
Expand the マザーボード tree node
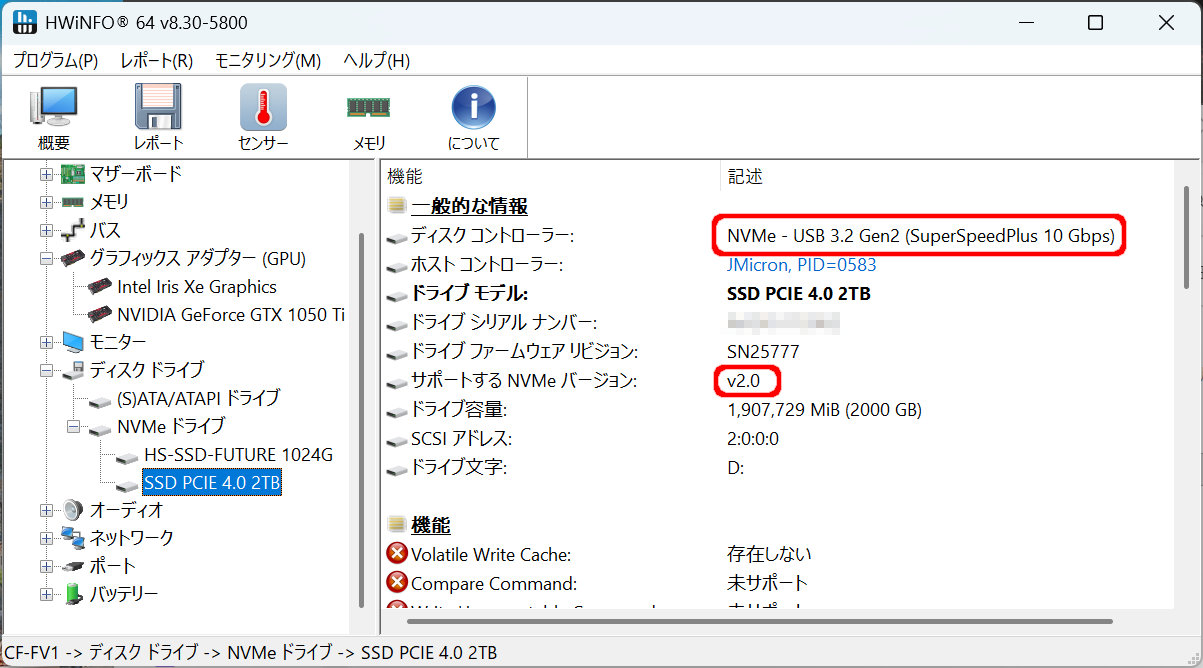click(x=46, y=174)
